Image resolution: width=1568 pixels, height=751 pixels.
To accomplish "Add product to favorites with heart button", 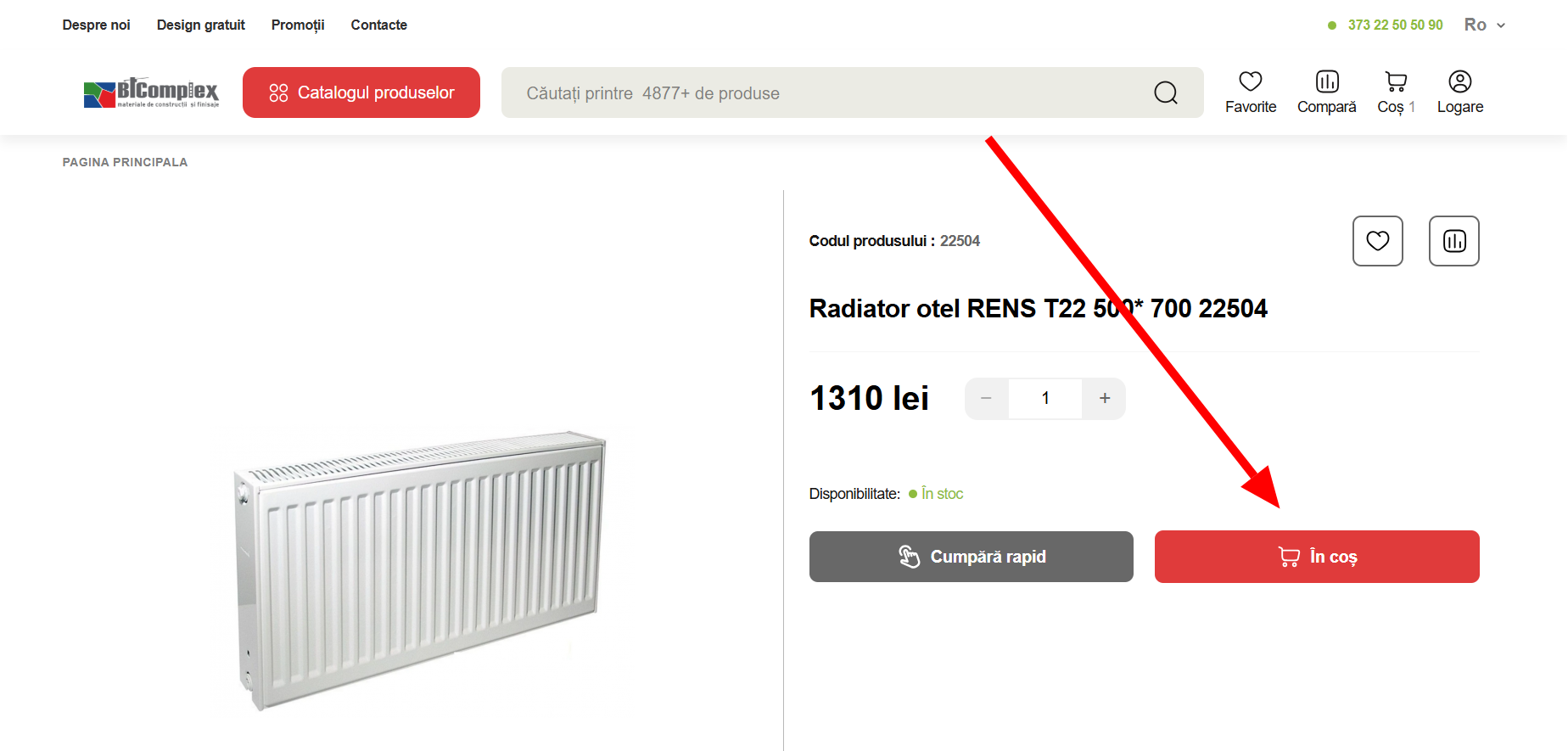I will pyautogui.click(x=1377, y=241).
